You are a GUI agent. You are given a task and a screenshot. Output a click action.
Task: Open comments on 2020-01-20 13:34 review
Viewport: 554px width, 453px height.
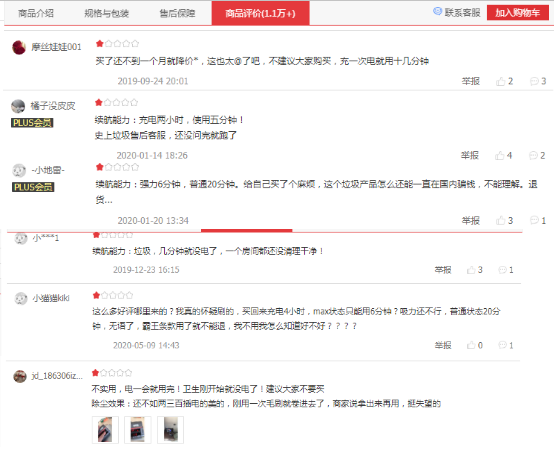click(538, 221)
